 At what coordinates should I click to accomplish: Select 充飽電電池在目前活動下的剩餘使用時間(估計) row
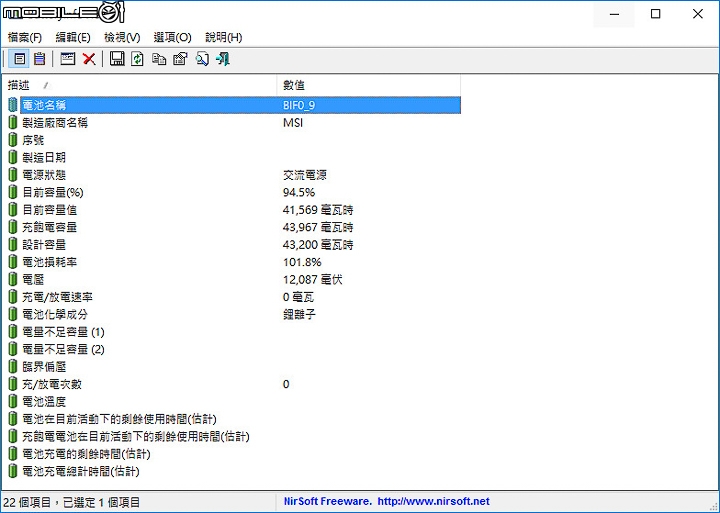click(x=234, y=437)
